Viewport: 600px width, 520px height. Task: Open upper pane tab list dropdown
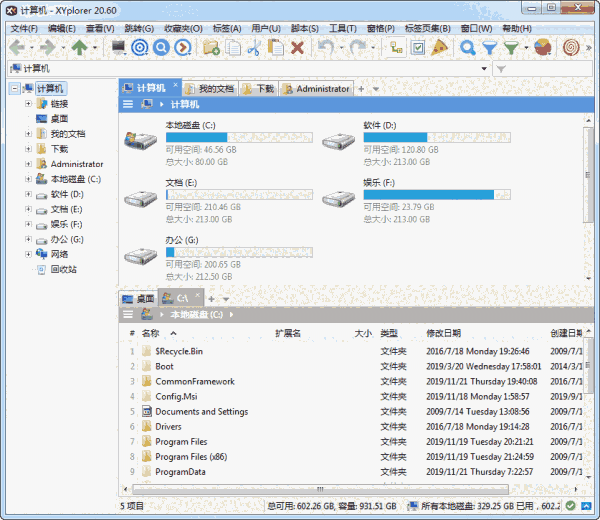pos(376,89)
